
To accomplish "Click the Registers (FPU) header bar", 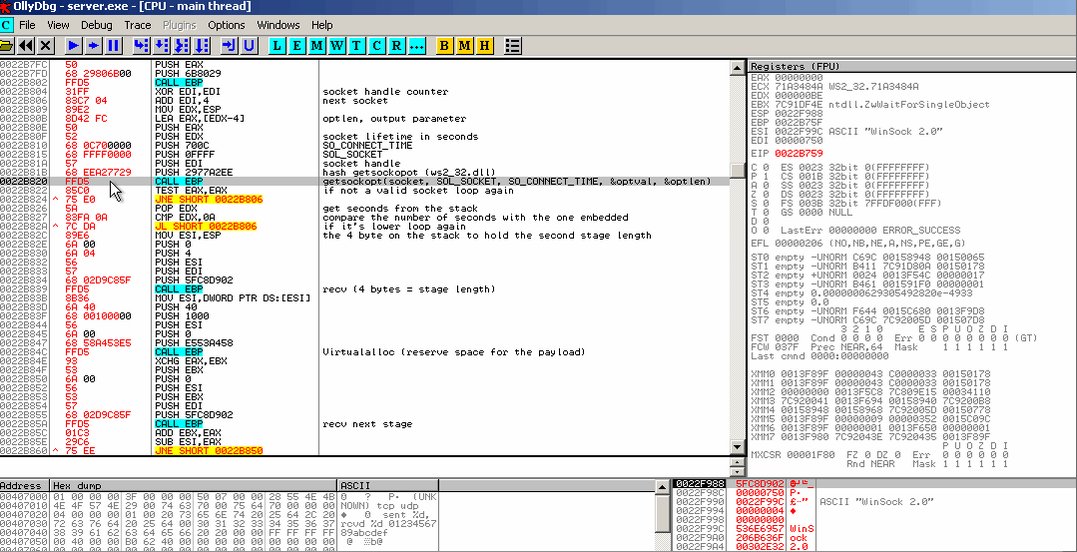I will [x=912, y=67].
